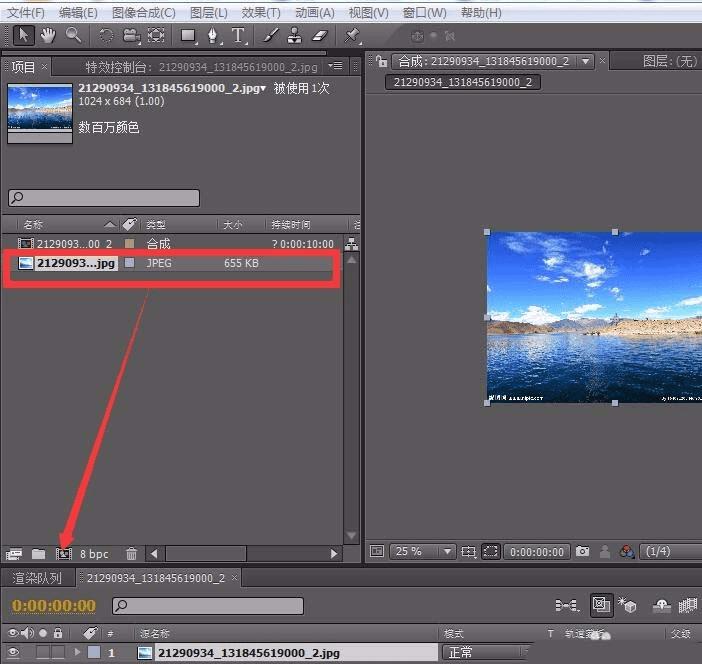Select the Pen tool
The image size is (702, 664).
tap(213, 36)
